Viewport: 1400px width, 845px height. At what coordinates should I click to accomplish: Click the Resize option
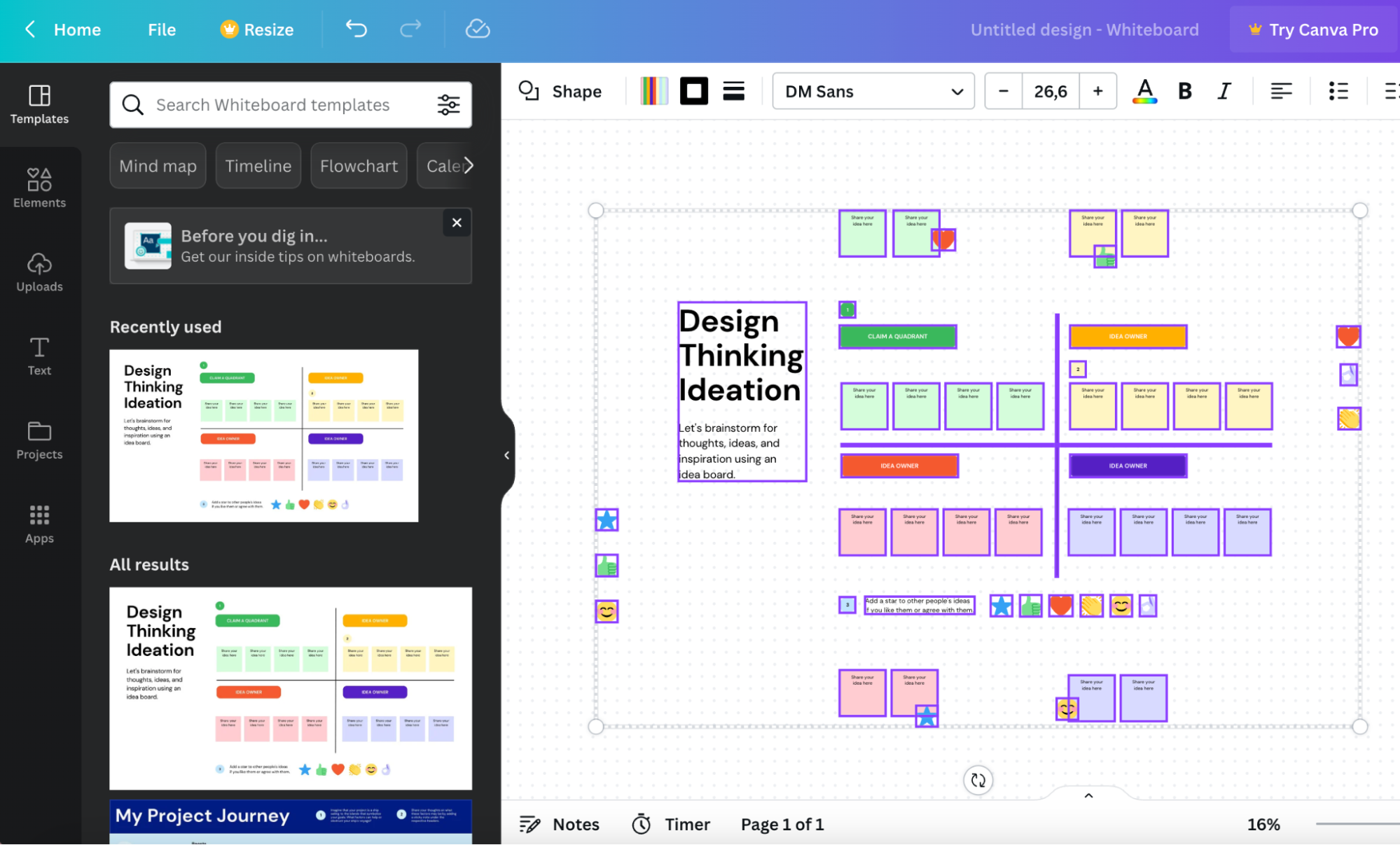click(257, 29)
